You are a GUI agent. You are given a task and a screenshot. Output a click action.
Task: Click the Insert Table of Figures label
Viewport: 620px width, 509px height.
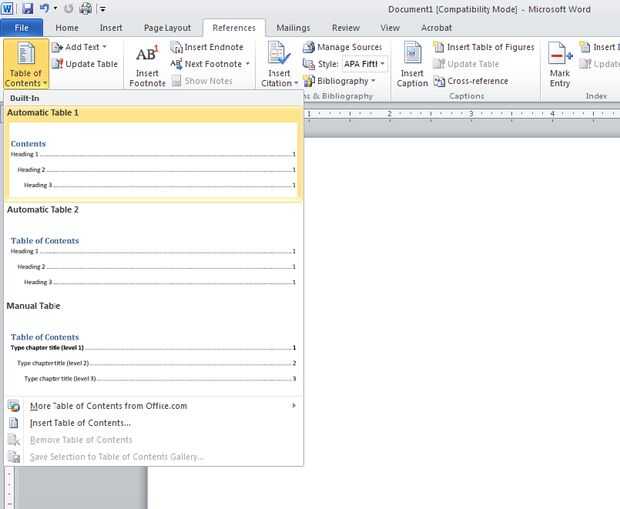click(491, 47)
